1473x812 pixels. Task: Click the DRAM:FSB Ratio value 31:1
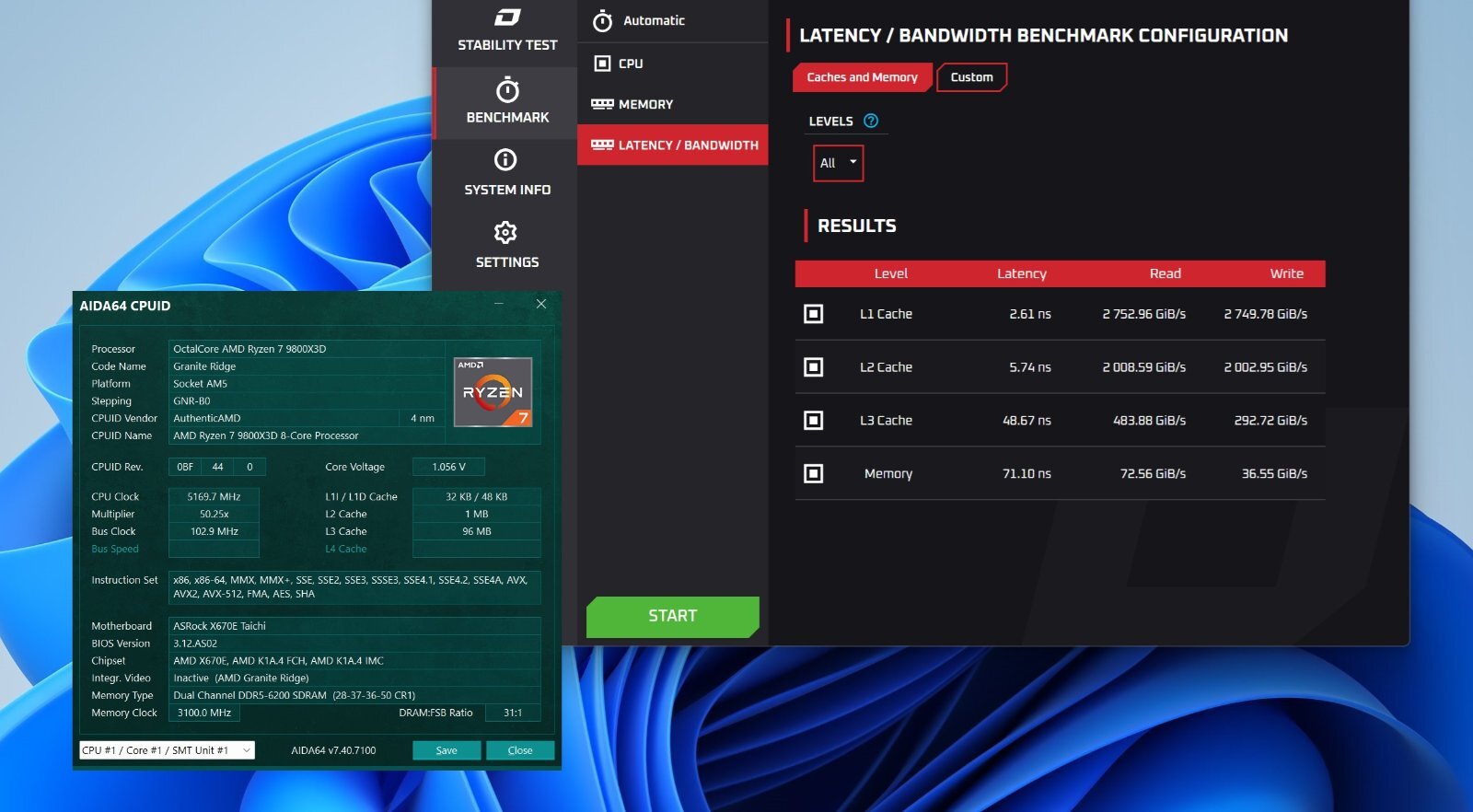click(x=513, y=713)
